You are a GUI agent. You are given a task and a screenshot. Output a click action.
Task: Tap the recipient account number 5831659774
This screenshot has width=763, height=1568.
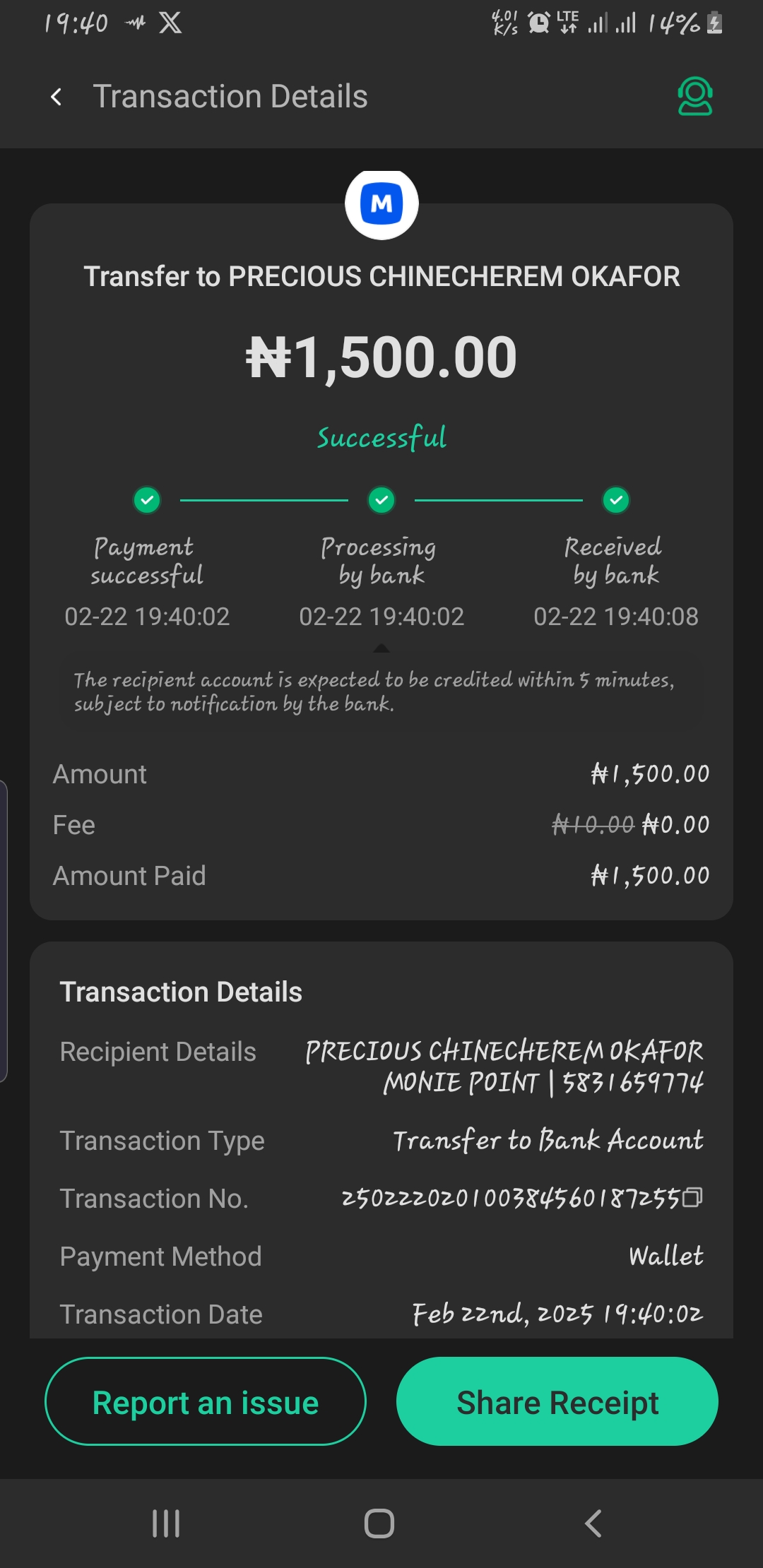click(x=633, y=1083)
